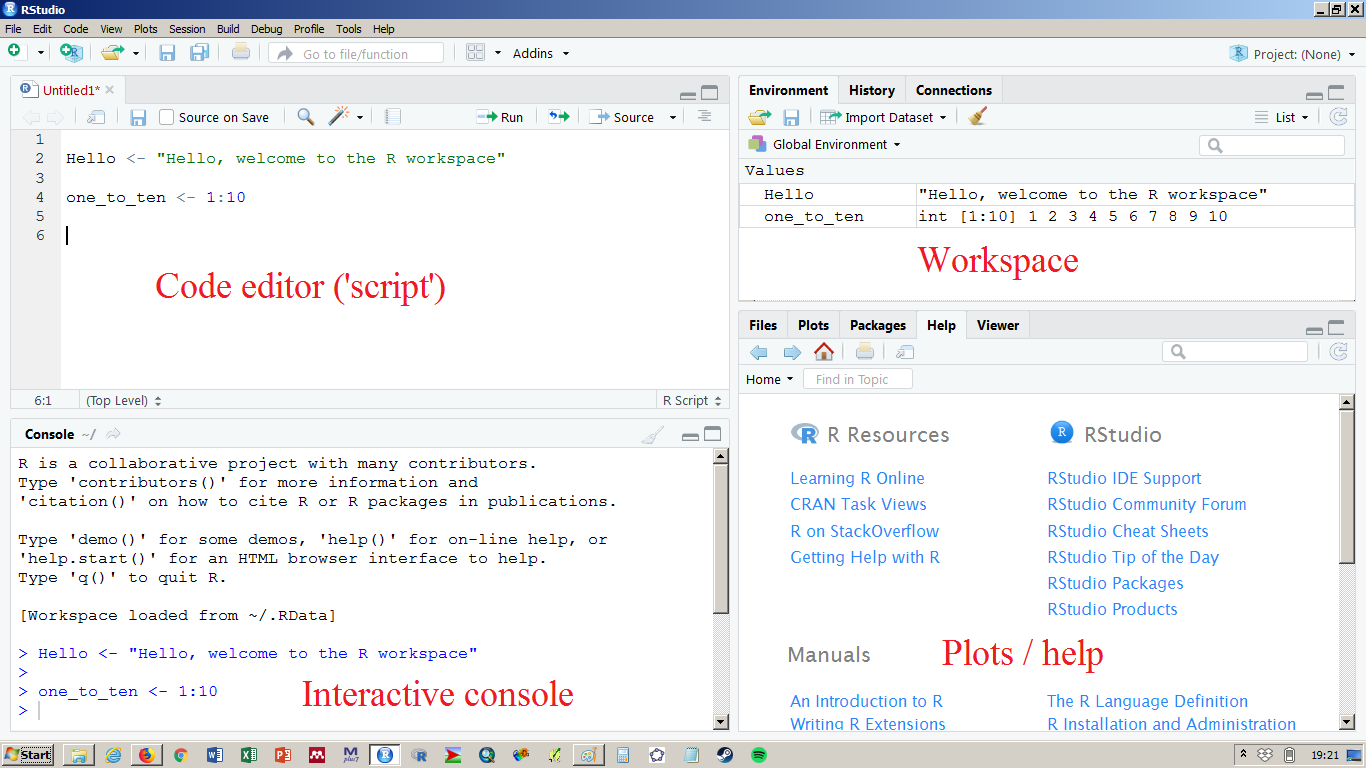Go back in the Help pane
Screen dimensions: 1366x768
pos(759,352)
